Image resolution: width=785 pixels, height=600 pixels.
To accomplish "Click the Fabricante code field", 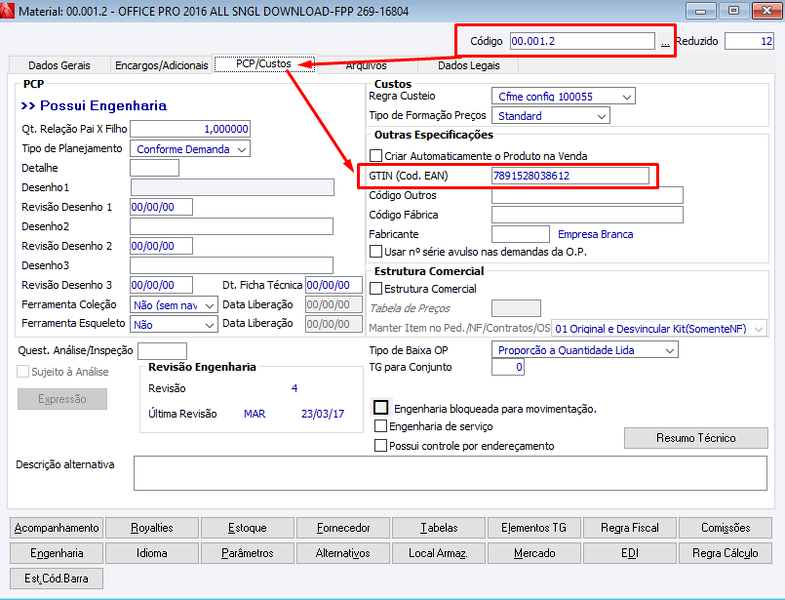I will (521, 234).
